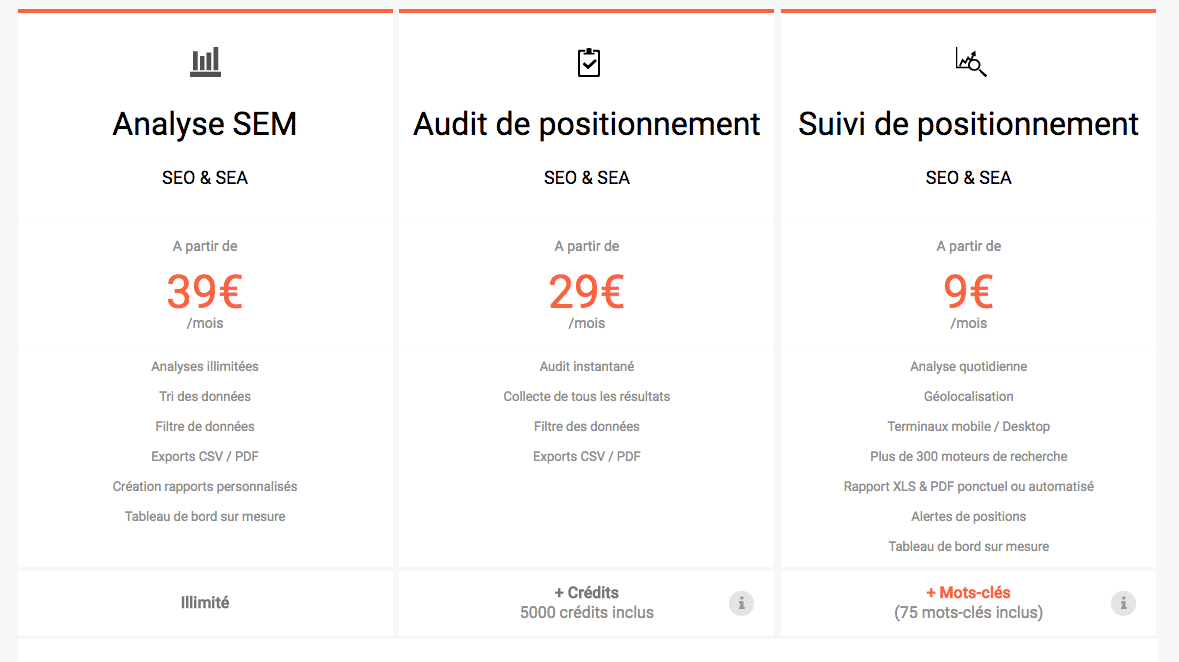Image resolution: width=1179 pixels, height=662 pixels.
Task: Click the clipboard checkmark icon for Audit
Action: [x=588, y=63]
